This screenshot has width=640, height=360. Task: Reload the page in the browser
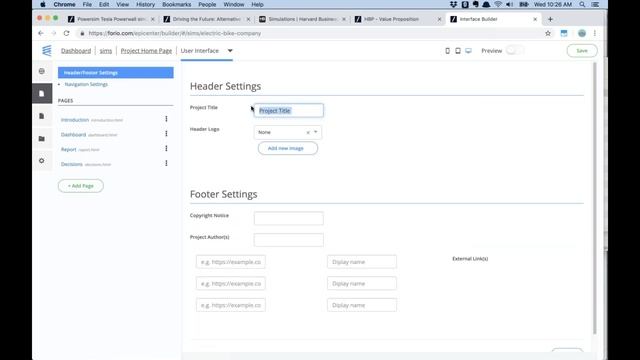coord(66,33)
